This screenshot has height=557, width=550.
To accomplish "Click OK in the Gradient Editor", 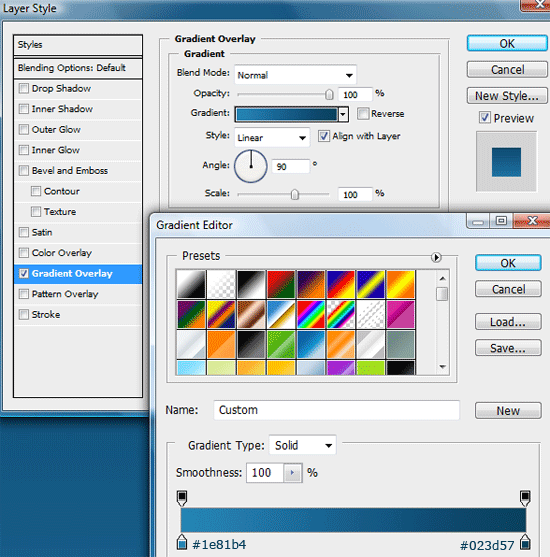I will click(x=508, y=263).
